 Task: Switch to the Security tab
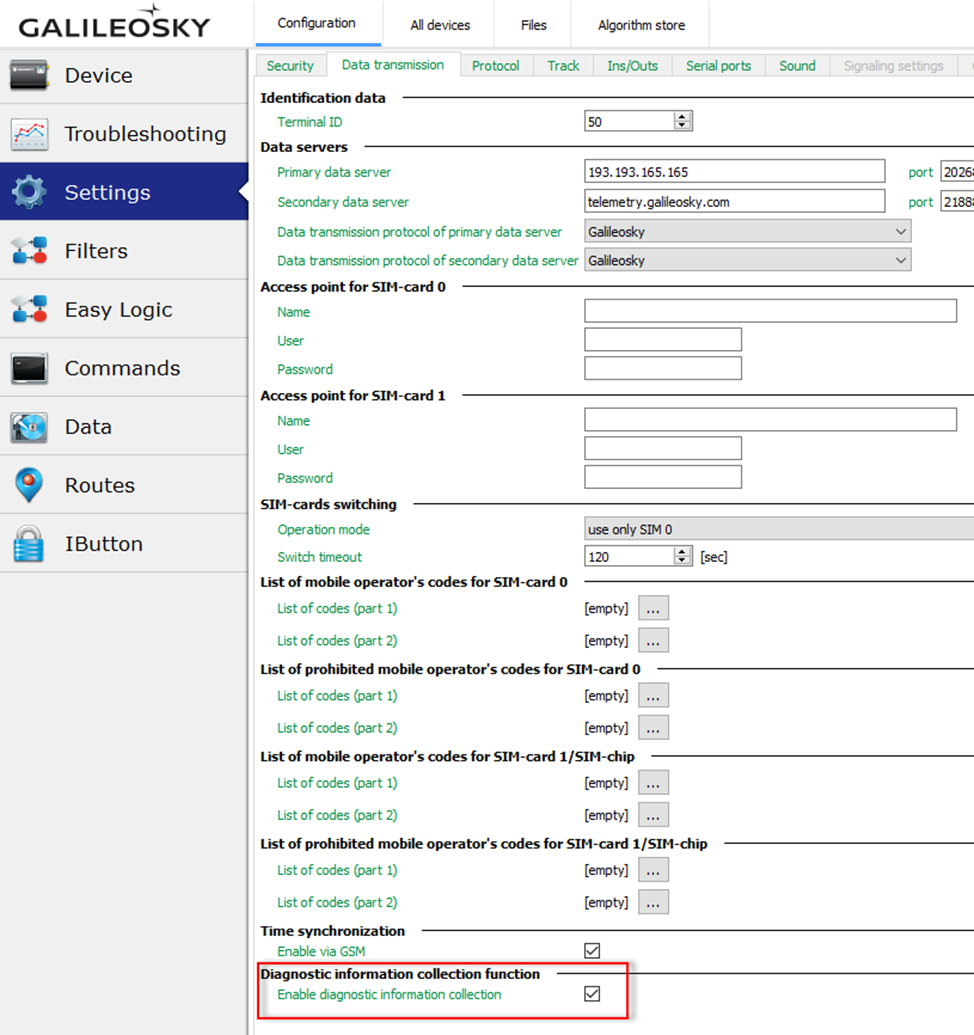pyautogui.click(x=290, y=65)
